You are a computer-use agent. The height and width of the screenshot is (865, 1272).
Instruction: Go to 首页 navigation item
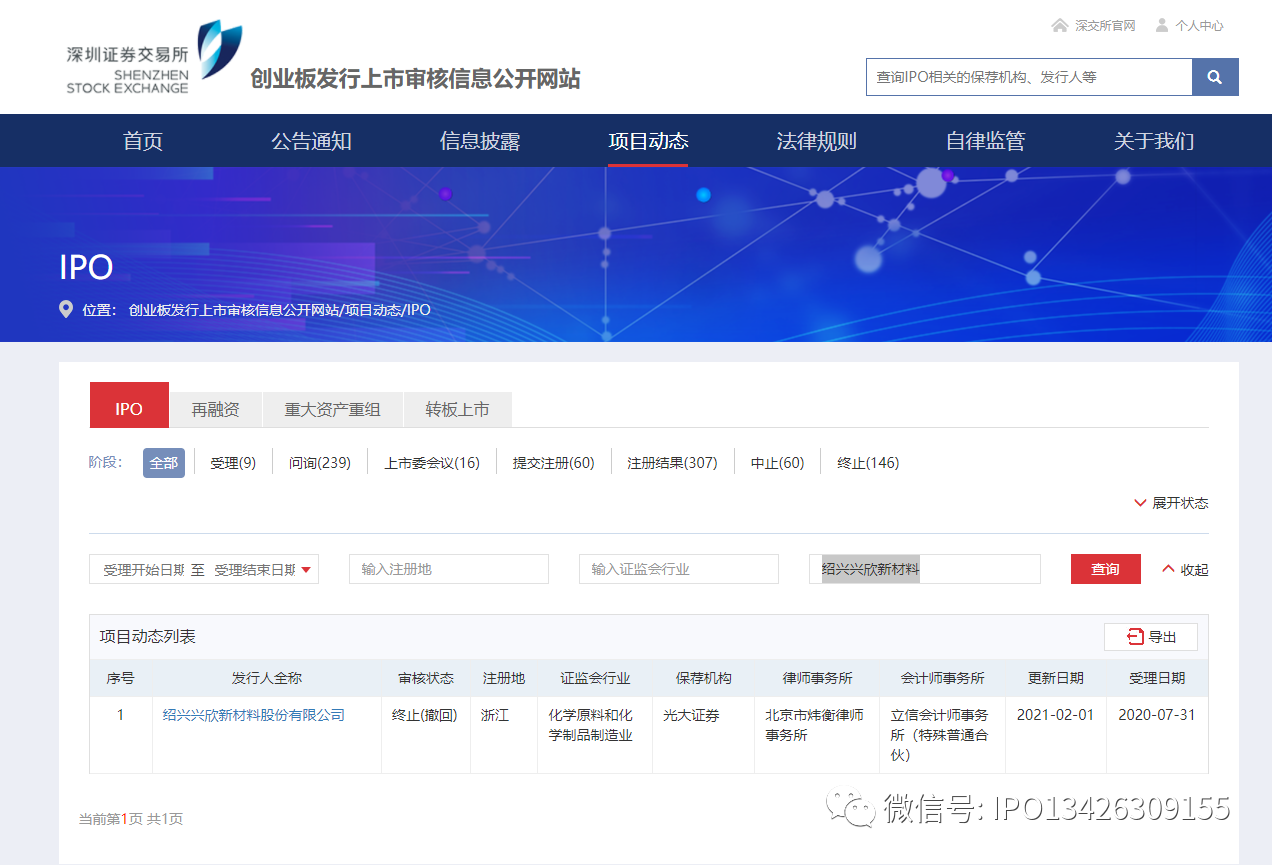tap(143, 141)
